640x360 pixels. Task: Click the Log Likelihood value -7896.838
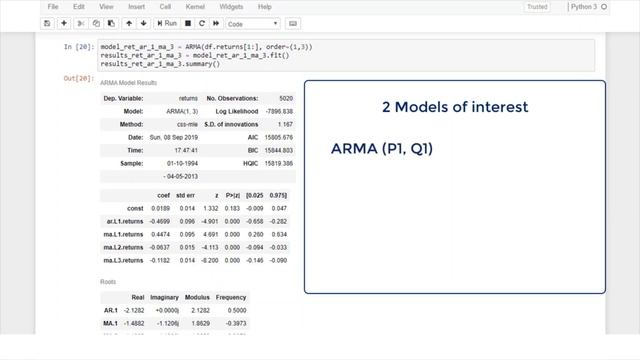pos(279,111)
